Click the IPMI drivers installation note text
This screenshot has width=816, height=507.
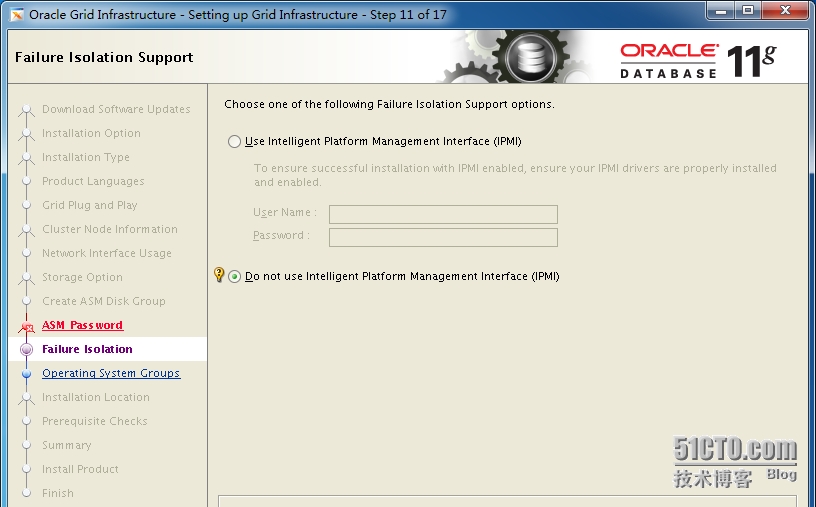[515, 175]
